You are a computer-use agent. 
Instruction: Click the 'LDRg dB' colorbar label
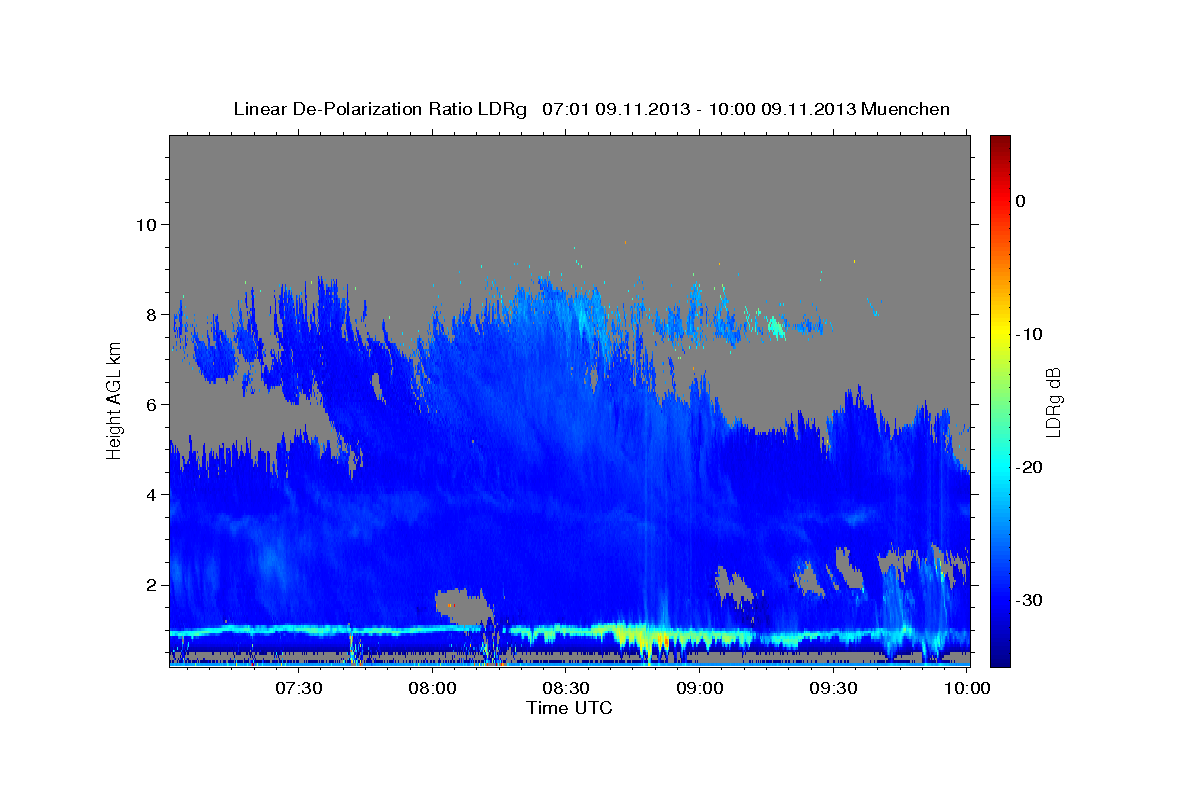(x=1052, y=402)
